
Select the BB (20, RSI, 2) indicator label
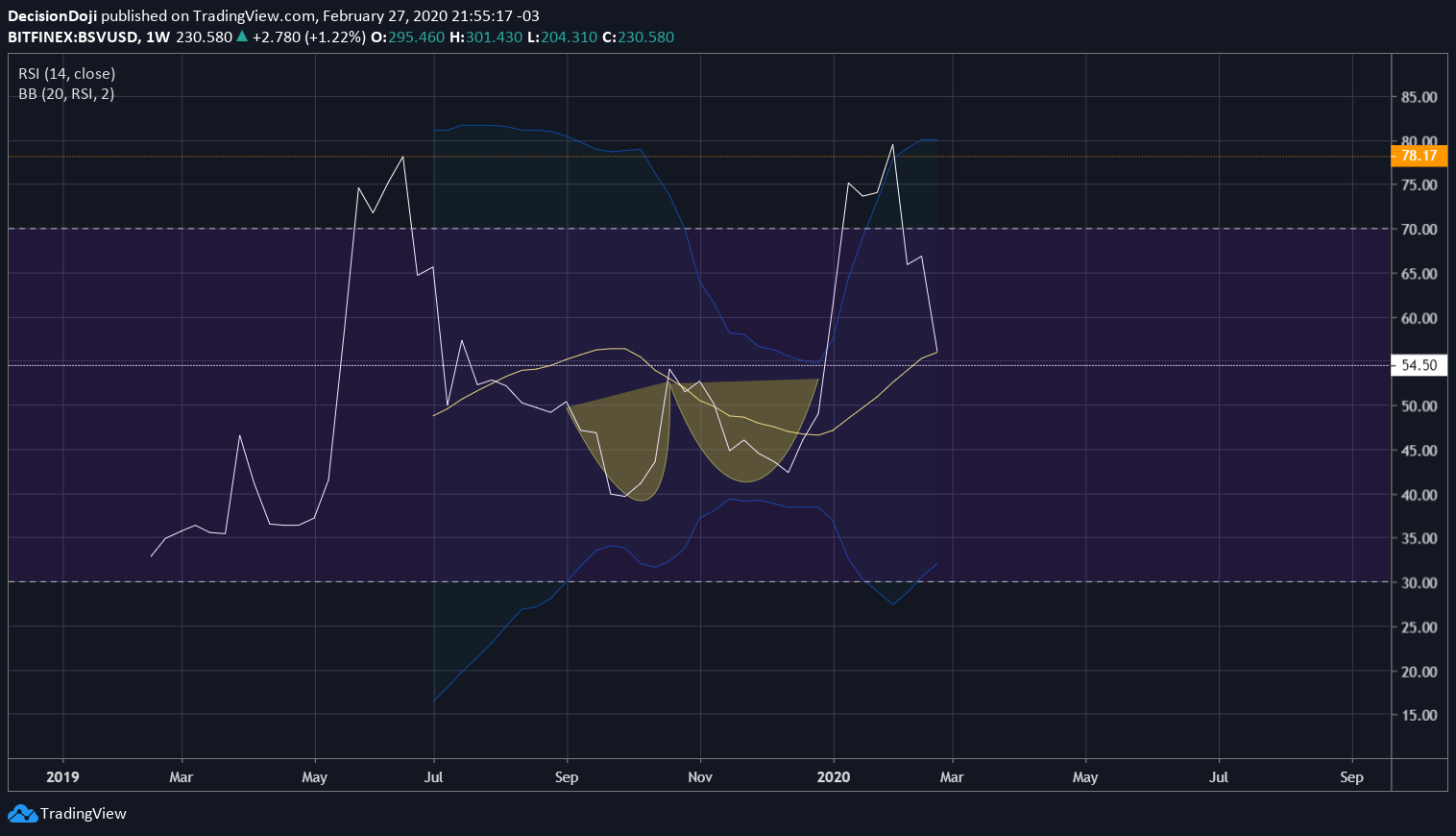pyautogui.click(x=66, y=93)
